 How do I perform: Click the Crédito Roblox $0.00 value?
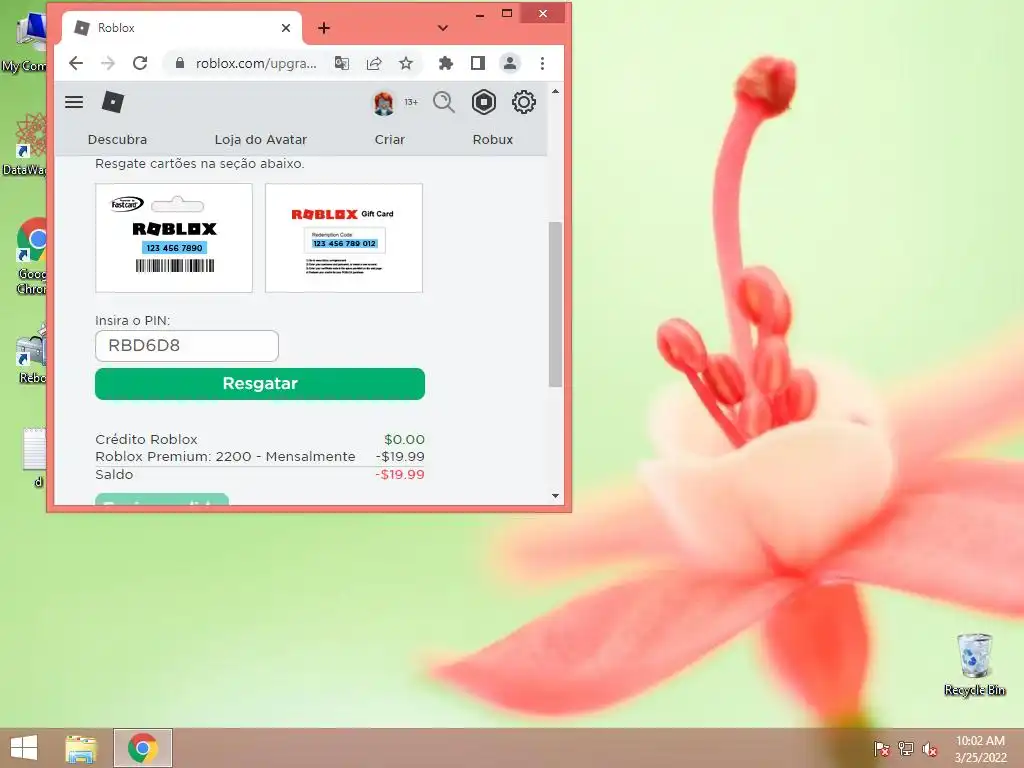[404, 439]
